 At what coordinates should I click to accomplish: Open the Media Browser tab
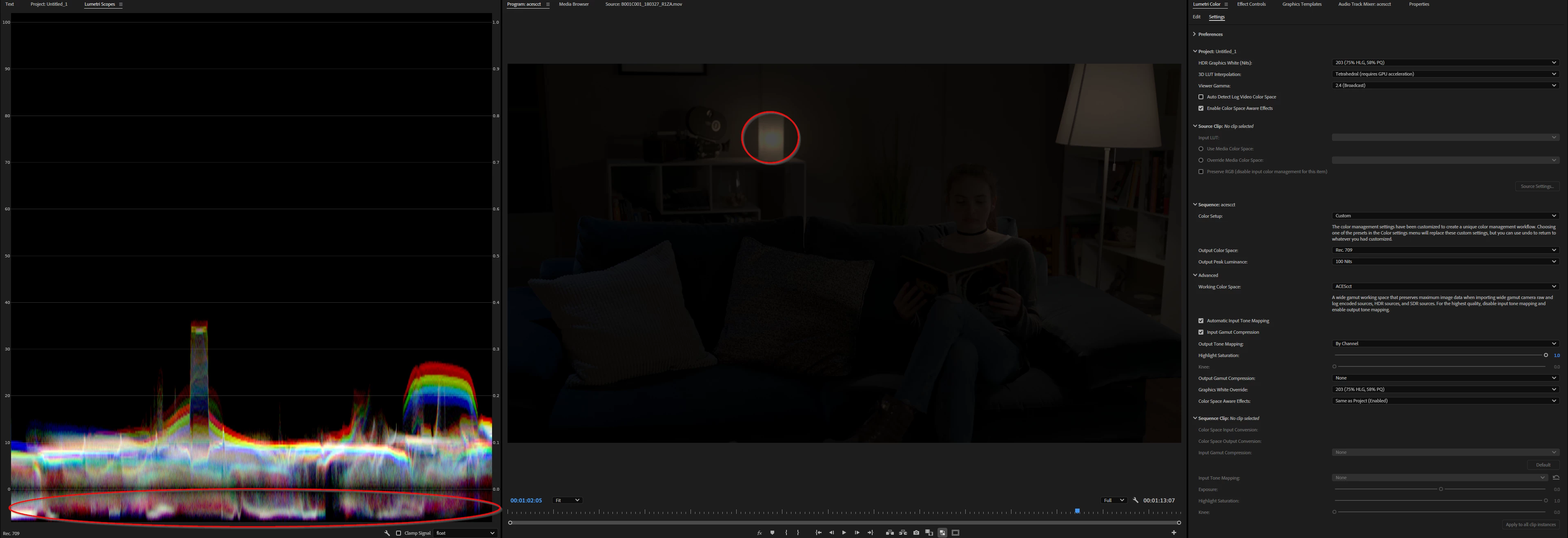click(x=573, y=4)
